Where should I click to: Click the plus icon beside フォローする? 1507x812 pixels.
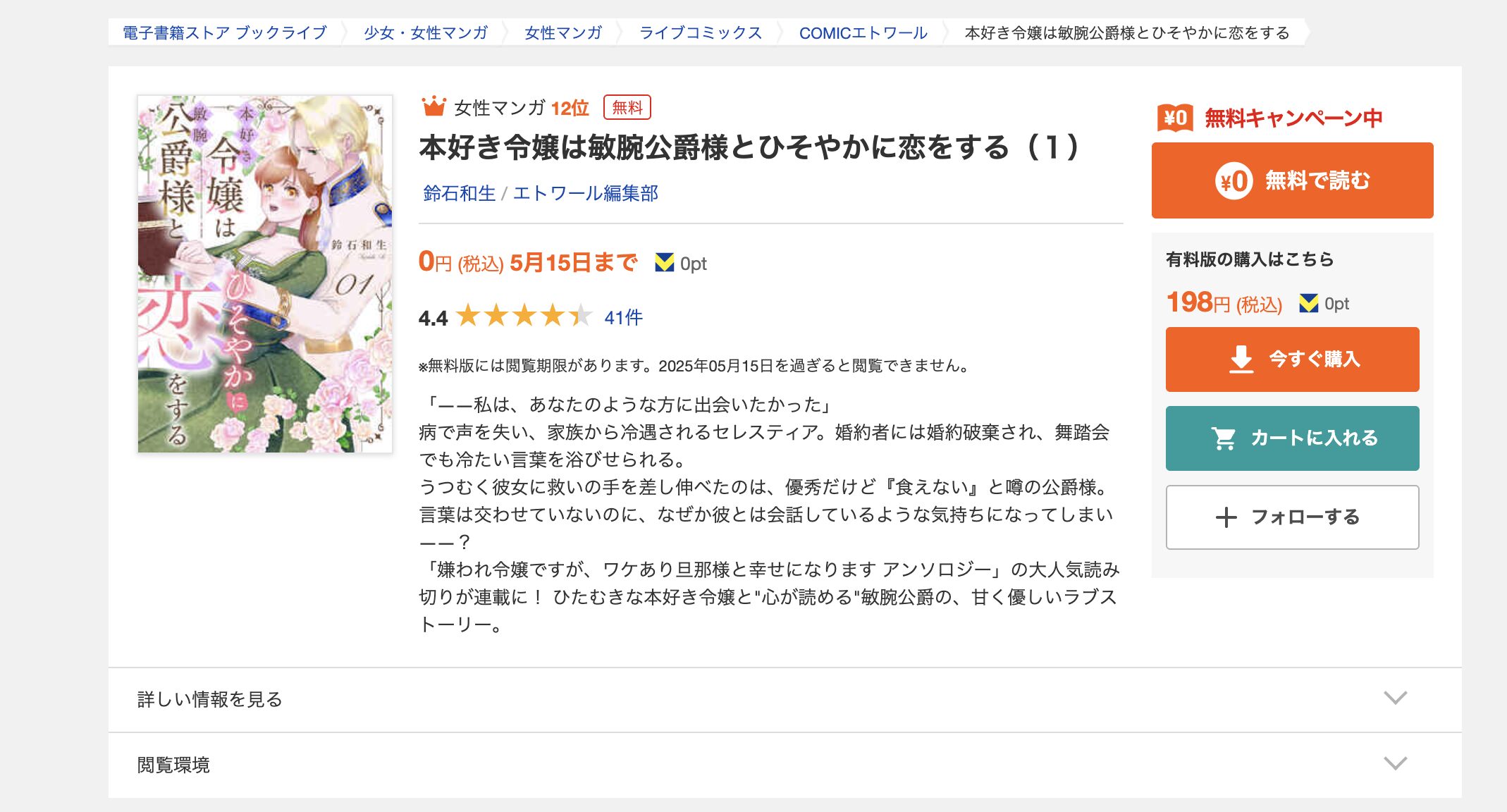point(1226,517)
